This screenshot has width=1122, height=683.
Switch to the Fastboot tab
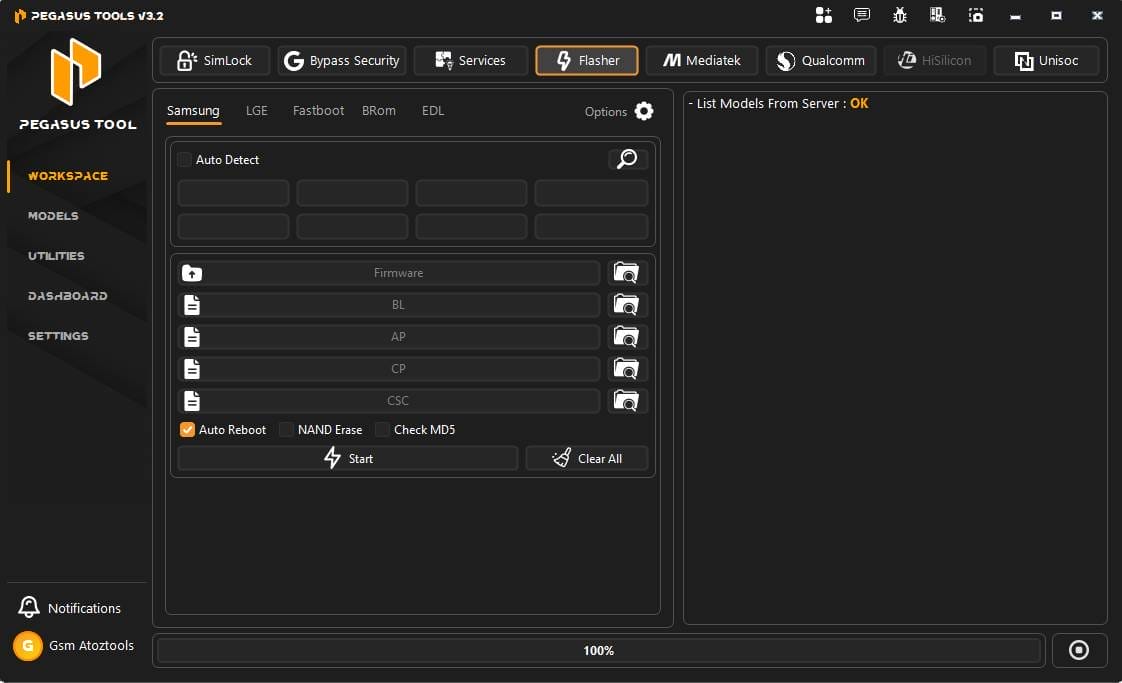317,110
